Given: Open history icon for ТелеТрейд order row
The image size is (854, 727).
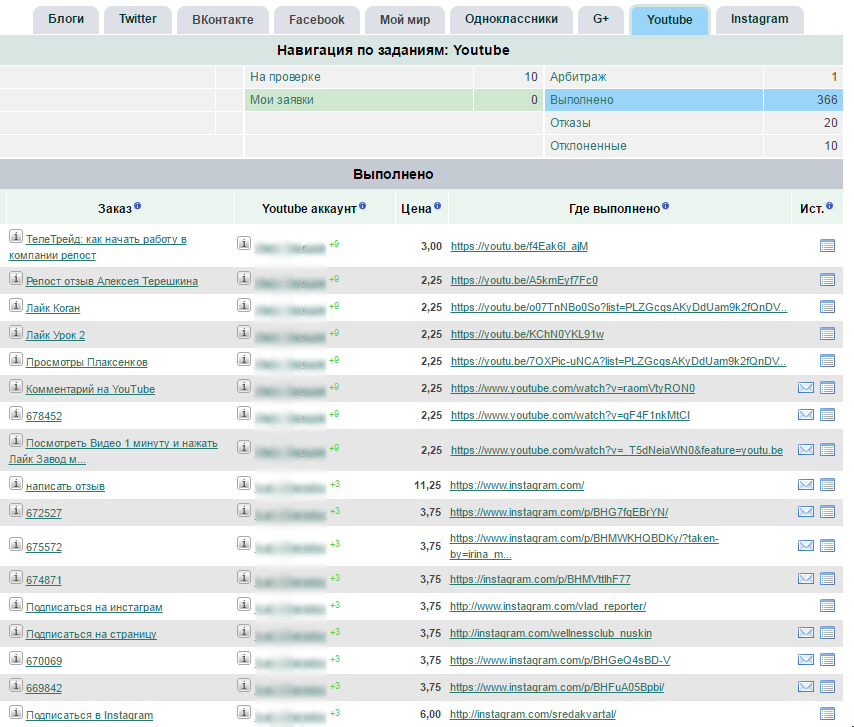Looking at the screenshot, I should tap(827, 245).
